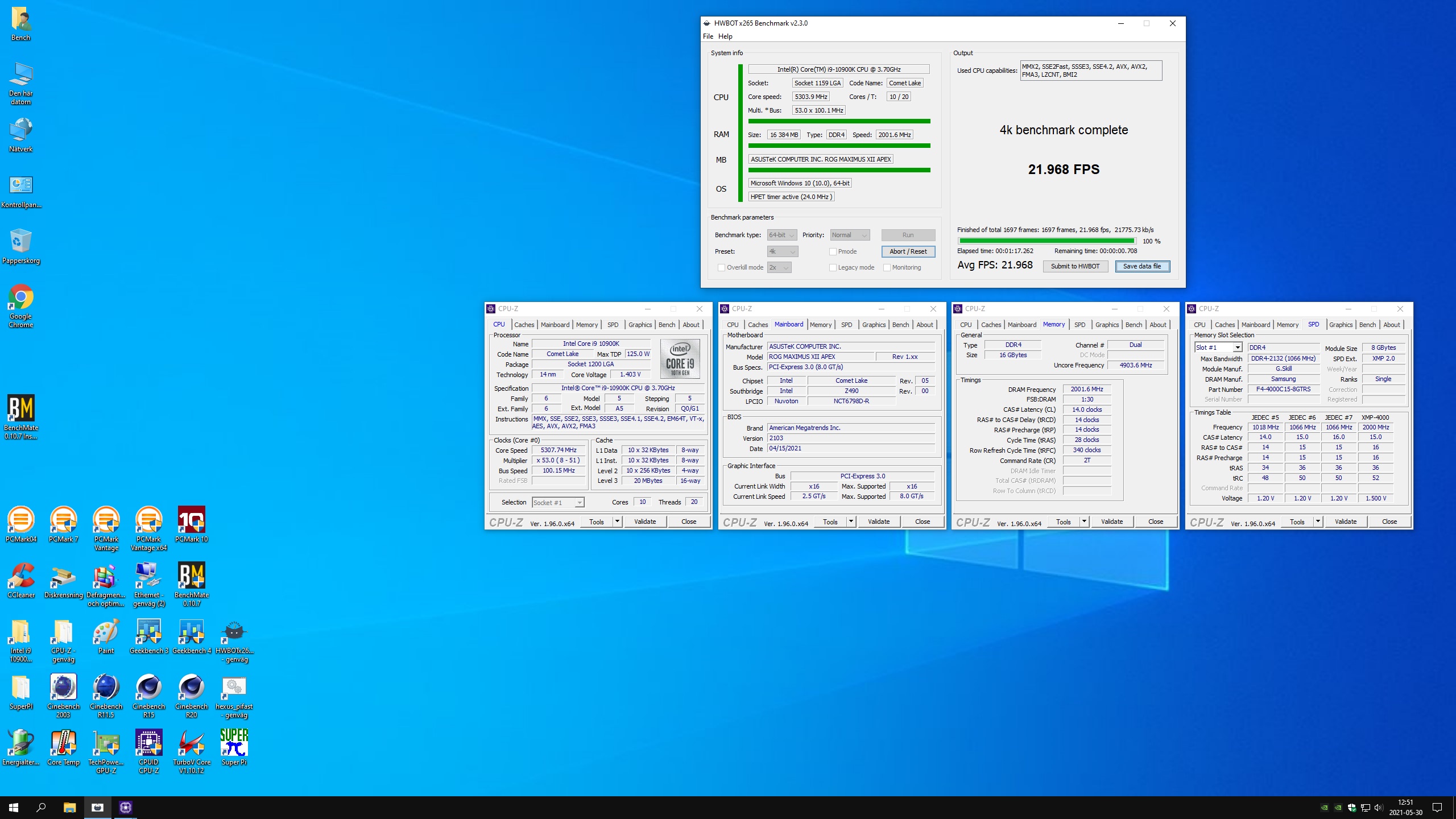The height and width of the screenshot is (819, 1456).
Task: Switch to About tab in CPU-Z SPD window
Action: coord(1392,325)
